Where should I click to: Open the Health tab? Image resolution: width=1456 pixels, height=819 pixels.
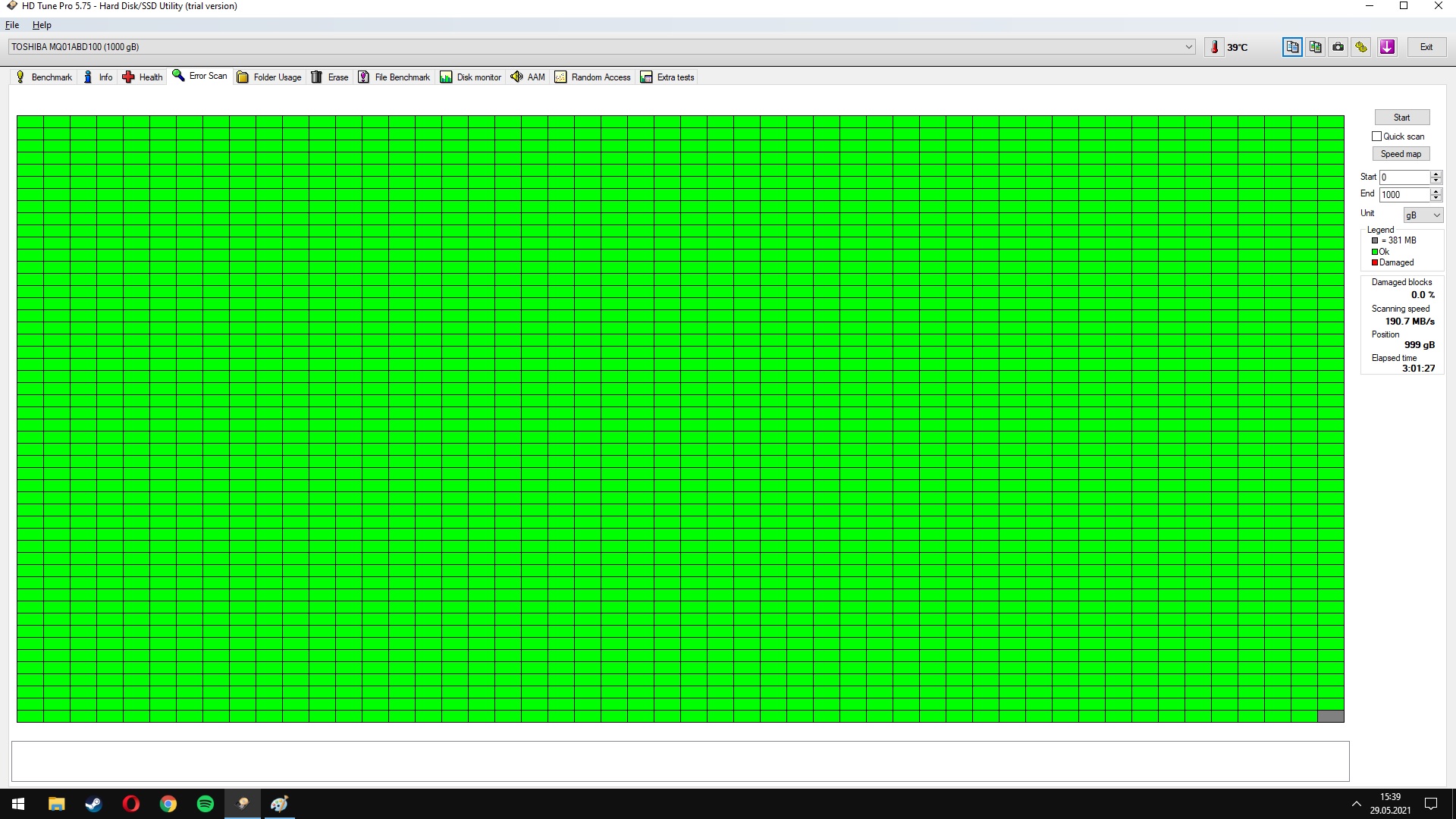pyautogui.click(x=143, y=77)
